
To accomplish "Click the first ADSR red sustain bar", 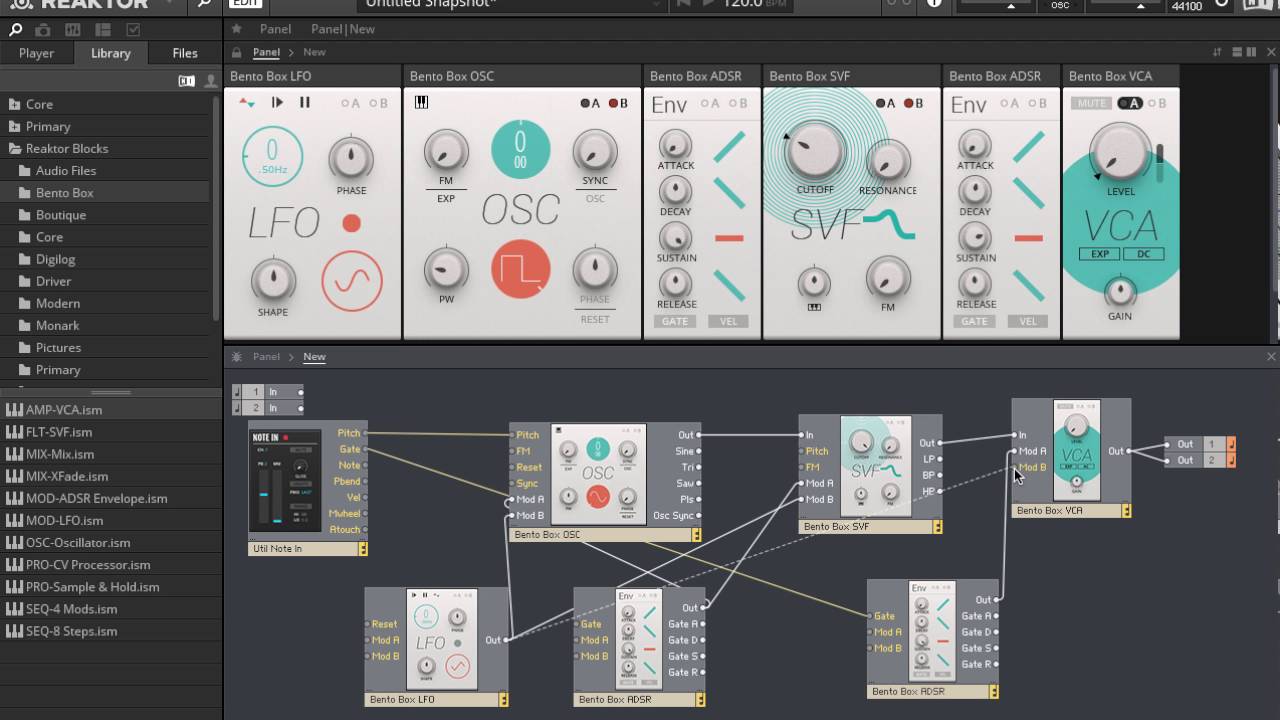I will point(729,238).
